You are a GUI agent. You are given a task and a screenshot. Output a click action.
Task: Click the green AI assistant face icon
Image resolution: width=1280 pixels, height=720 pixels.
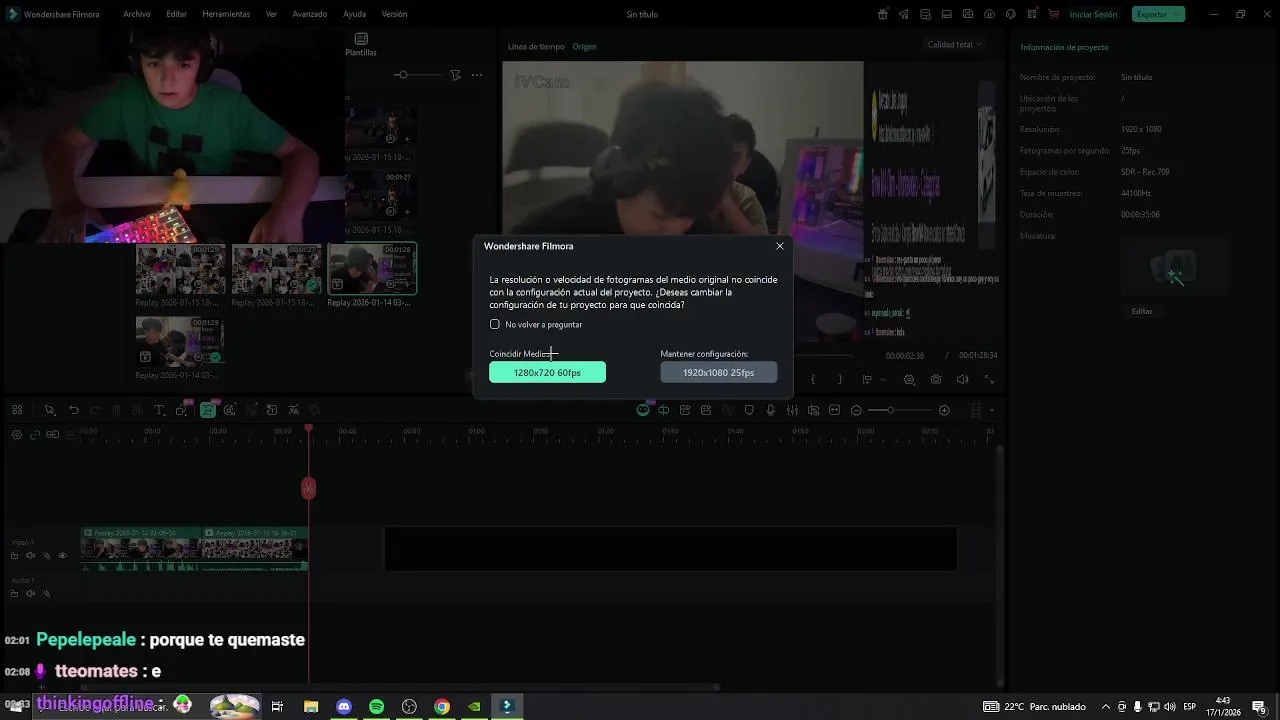(x=643, y=410)
